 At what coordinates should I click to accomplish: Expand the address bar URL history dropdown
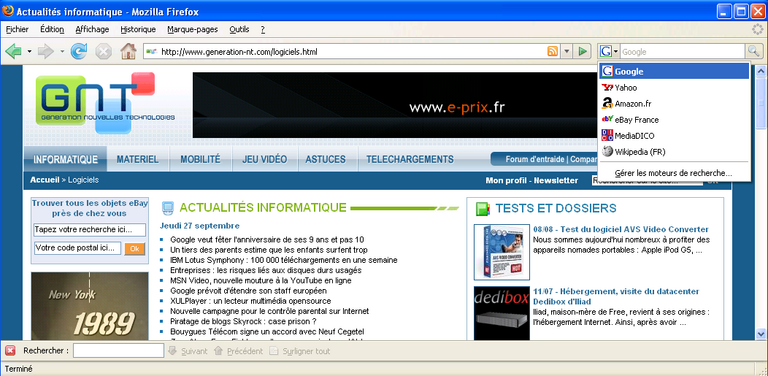(x=566, y=51)
